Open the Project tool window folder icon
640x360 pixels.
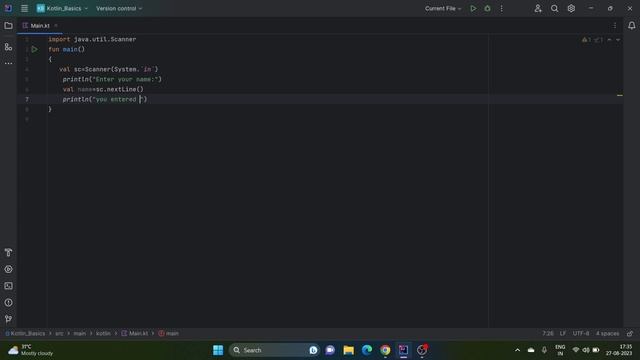[8, 26]
